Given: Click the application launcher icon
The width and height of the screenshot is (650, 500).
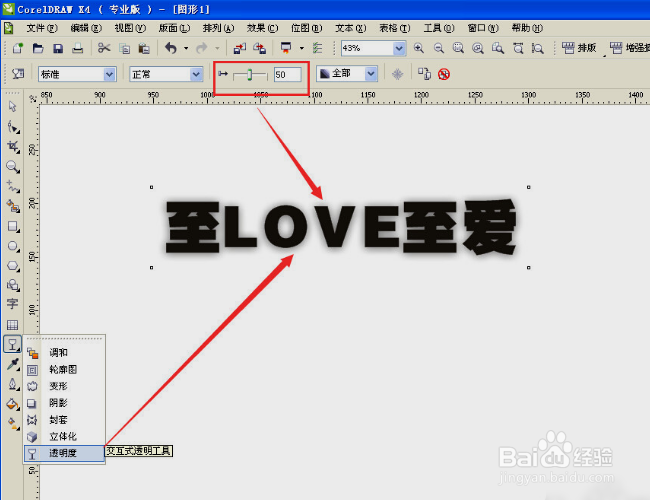Looking at the screenshot, I should coord(286,48).
